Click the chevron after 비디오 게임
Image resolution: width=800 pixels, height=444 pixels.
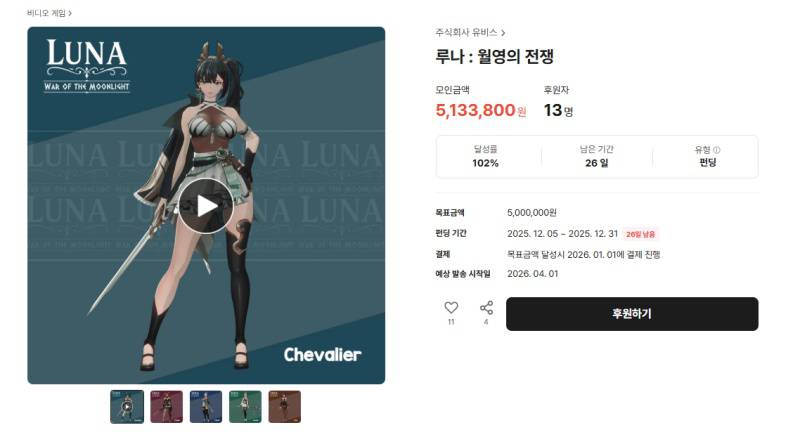pos(70,14)
